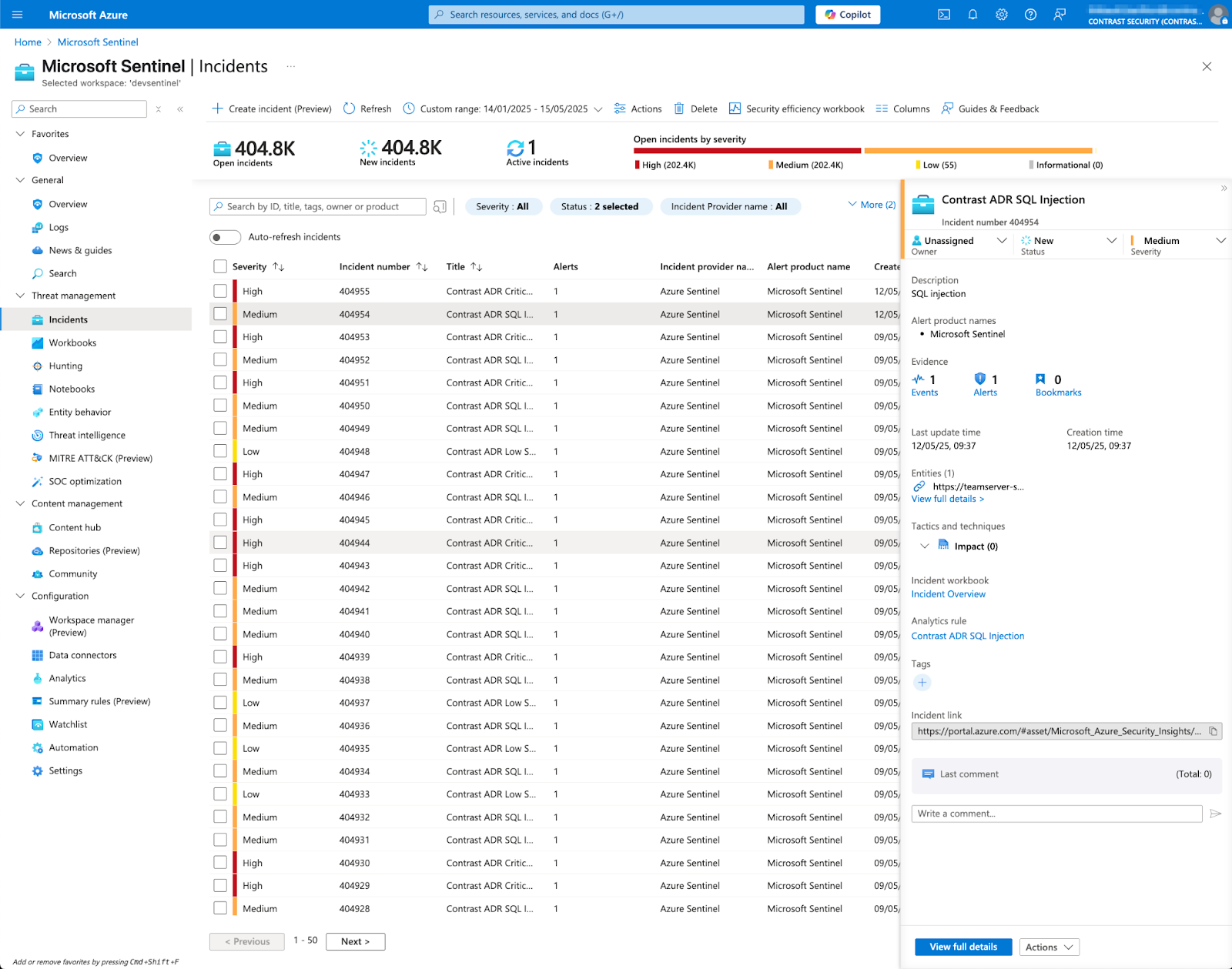Tick the select-all checkbox in table header
Image resolution: width=1232 pixels, height=969 pixels.
point(220,266)
